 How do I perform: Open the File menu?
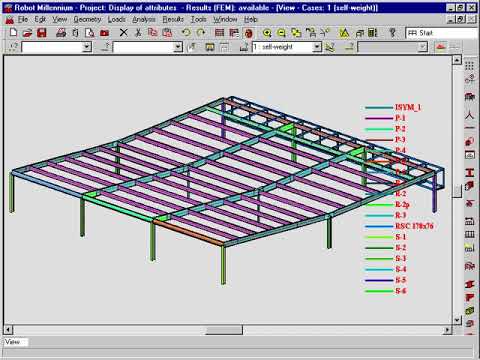[23, 20]
